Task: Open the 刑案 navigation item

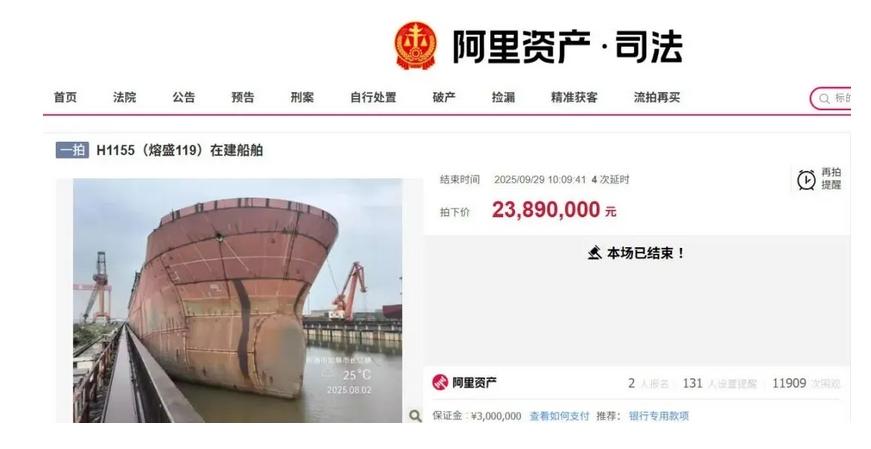Action: pos(302,97)
